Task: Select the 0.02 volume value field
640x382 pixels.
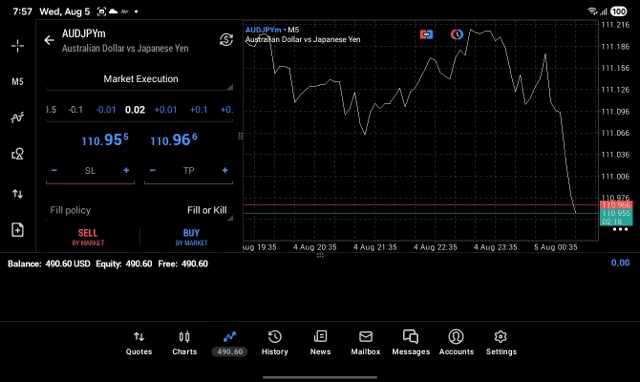Action: pos(135,110)
